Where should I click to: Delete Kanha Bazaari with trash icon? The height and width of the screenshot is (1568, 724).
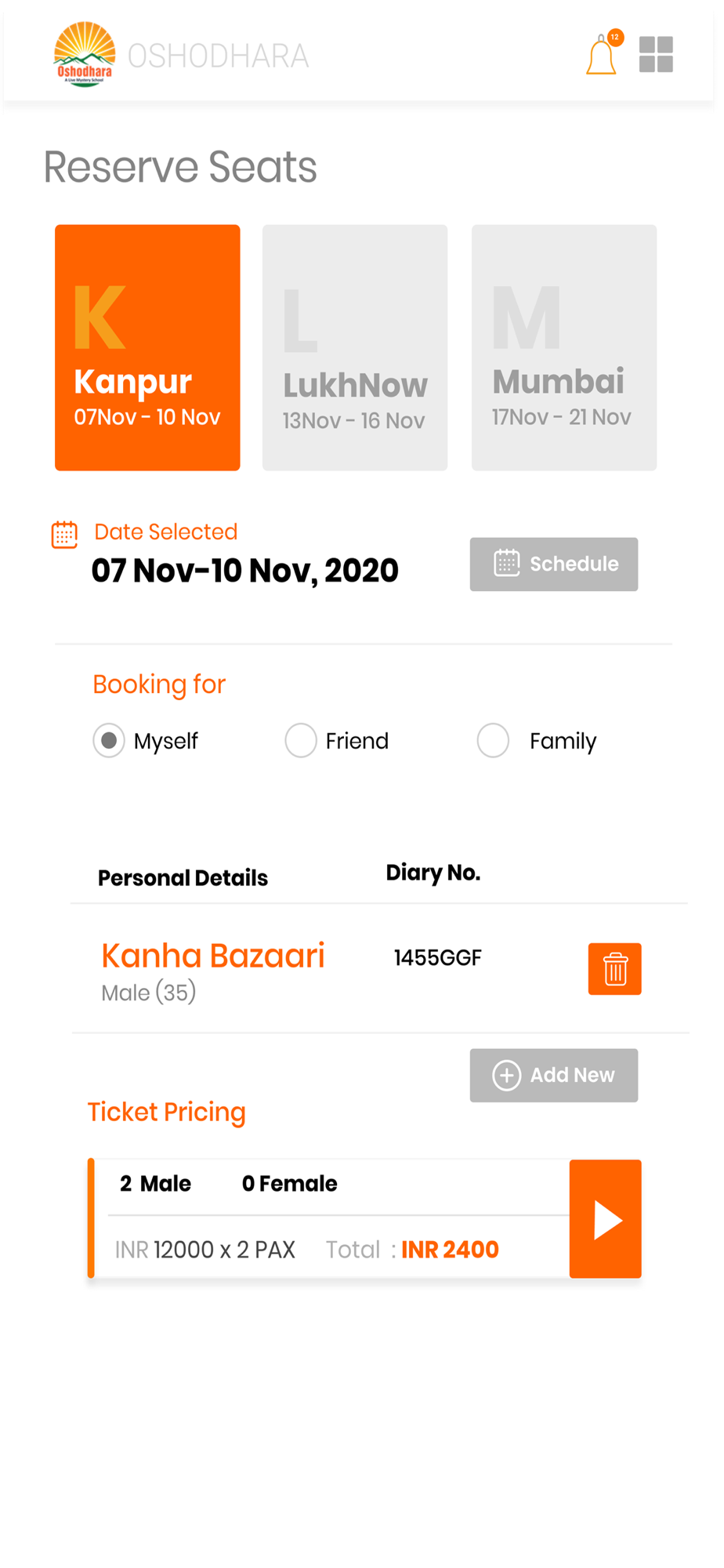(x=614, y=969)
